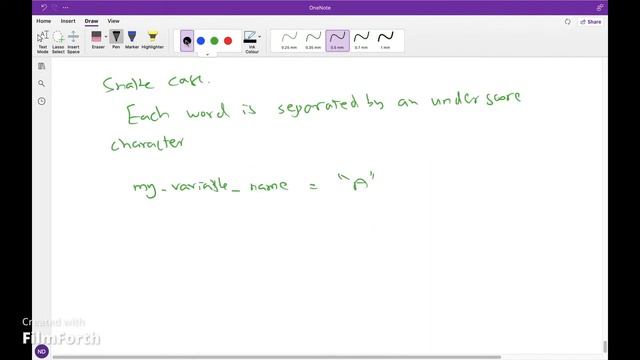This screenshot has width=640, height=360.
Task: Pick the green ink colour swatch
Action: pos(214,41)
